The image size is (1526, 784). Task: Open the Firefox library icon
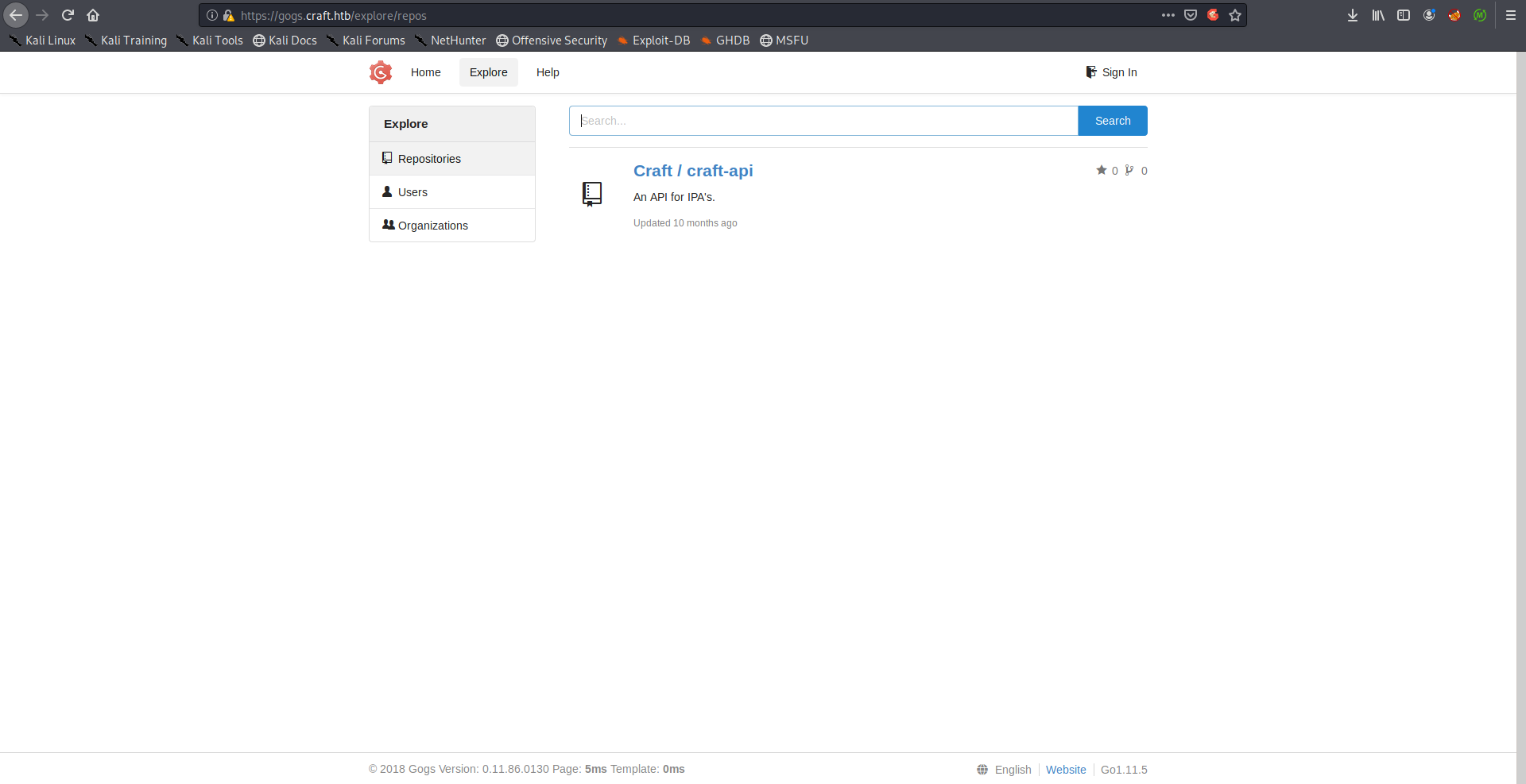click(x=1377, y=15)
